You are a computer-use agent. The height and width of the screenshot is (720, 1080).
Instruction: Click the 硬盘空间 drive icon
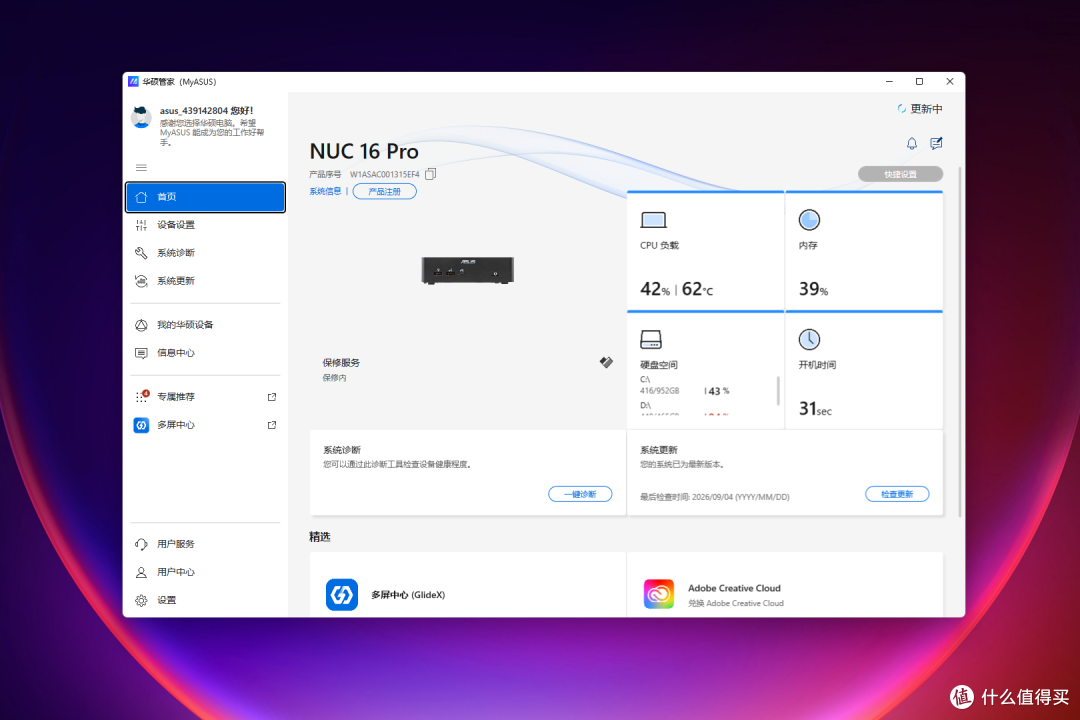point(651,339)
